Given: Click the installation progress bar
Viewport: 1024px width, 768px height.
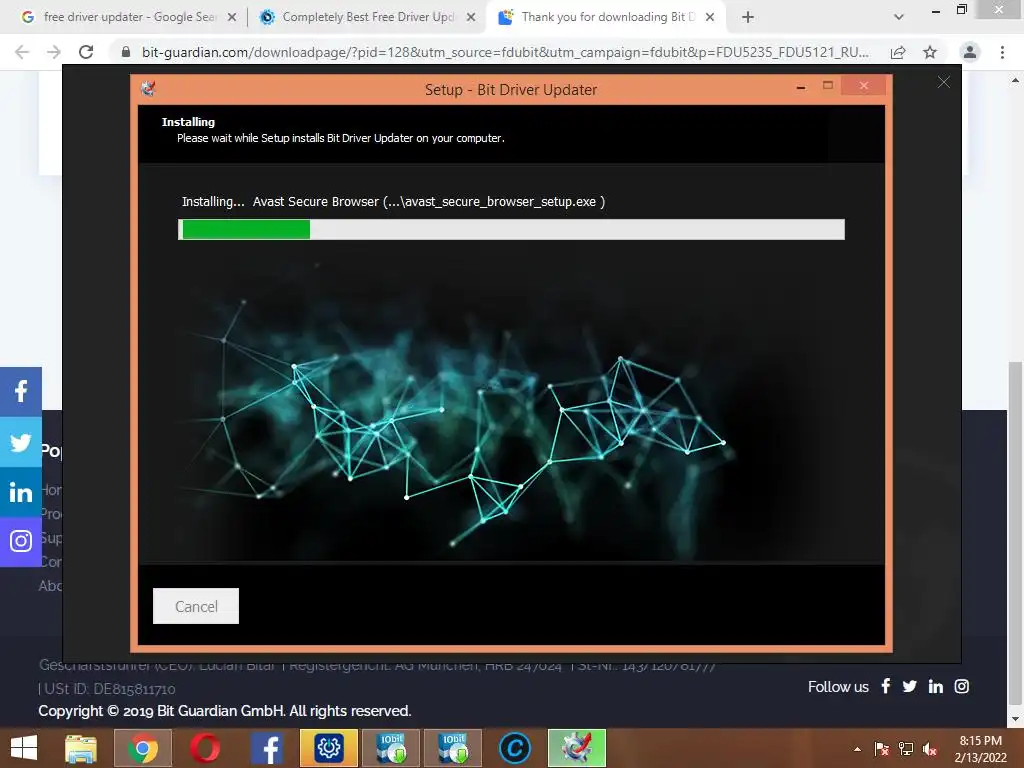Looking at the screenshot, I should [511, 230].
